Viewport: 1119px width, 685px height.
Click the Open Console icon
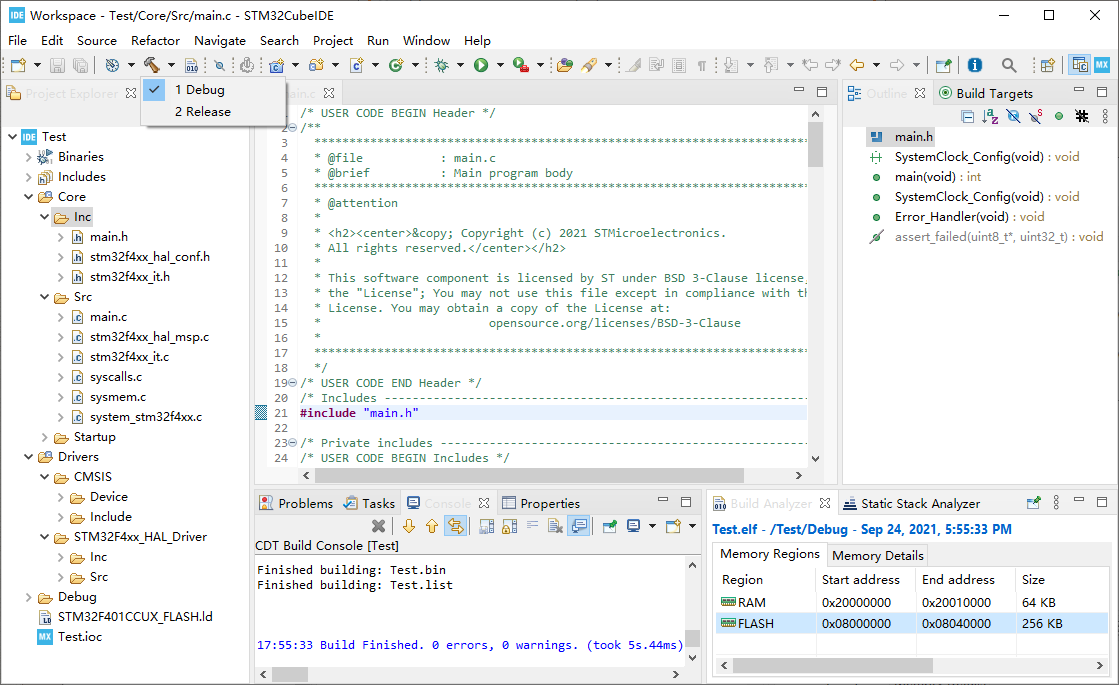(673, 526)
